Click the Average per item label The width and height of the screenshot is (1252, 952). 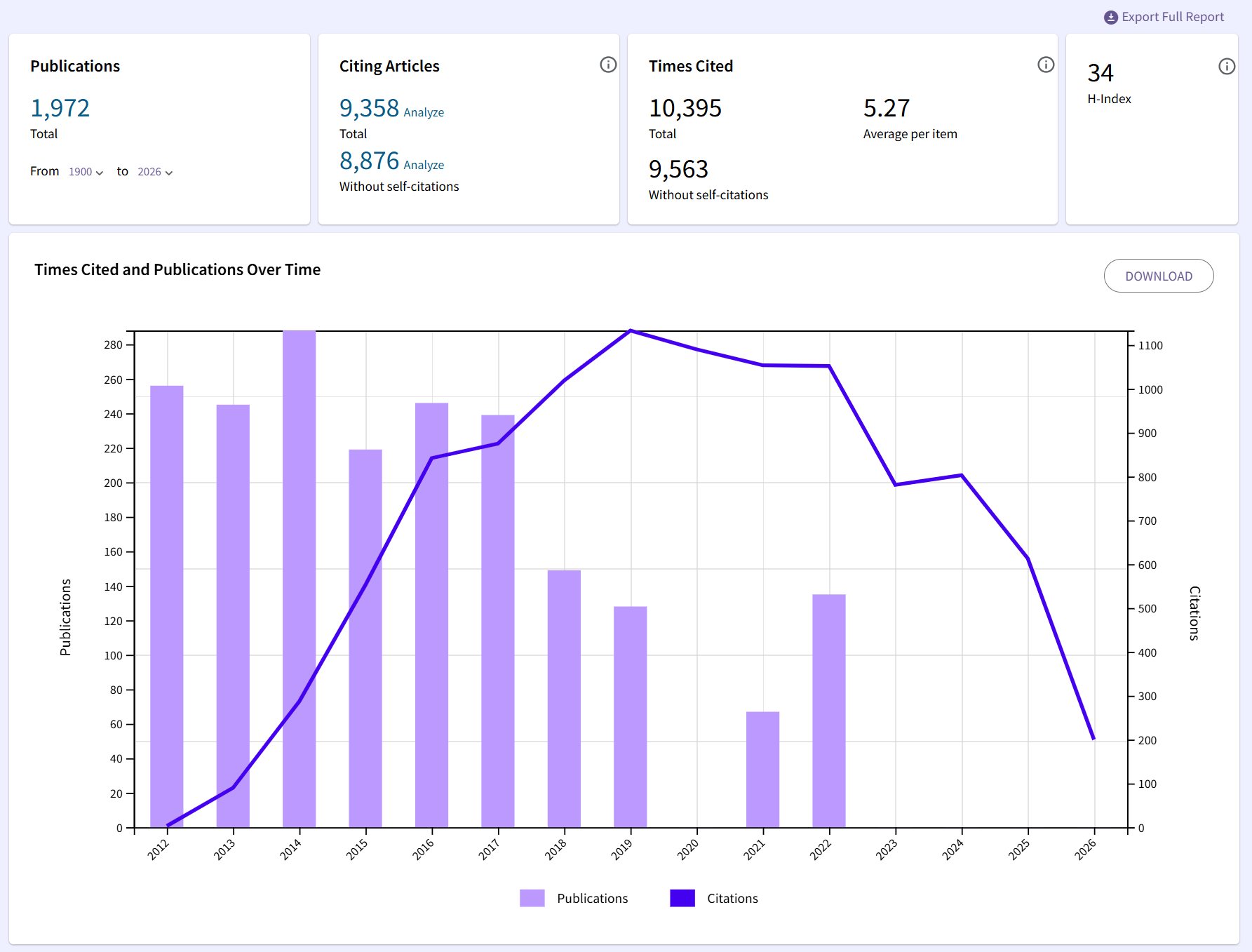[910, 134]
